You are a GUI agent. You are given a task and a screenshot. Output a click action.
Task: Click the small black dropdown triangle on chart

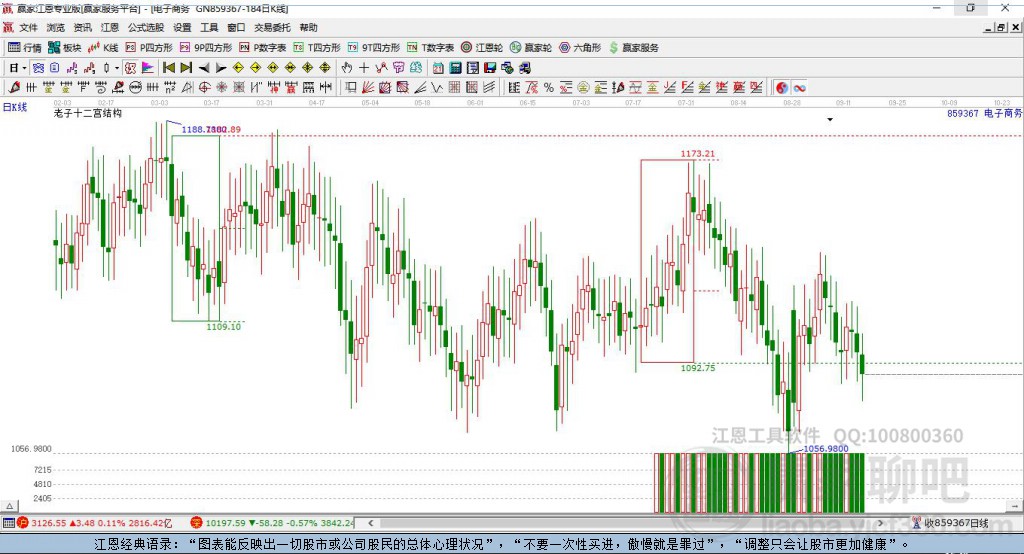click(829, 120)
